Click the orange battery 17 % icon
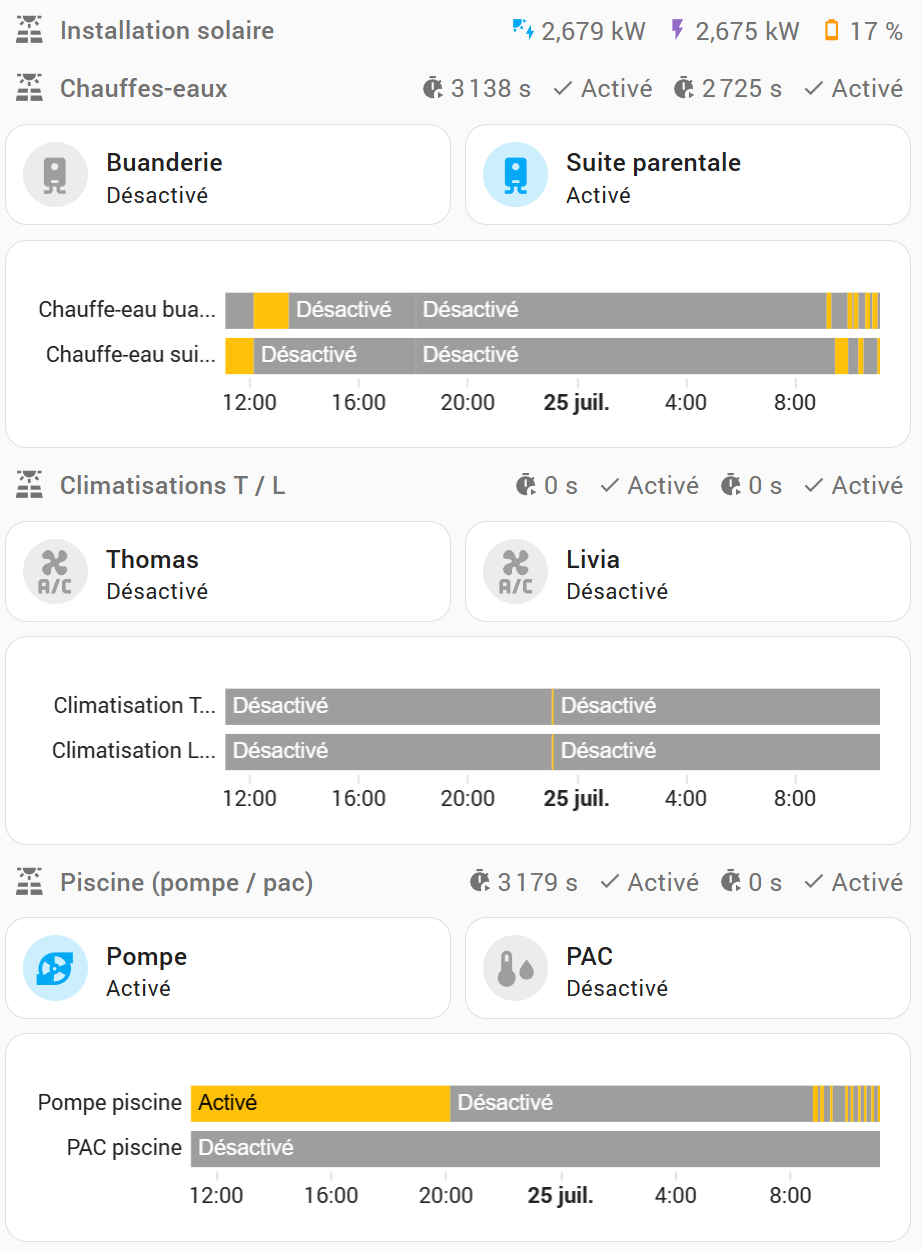 [831, 31]
